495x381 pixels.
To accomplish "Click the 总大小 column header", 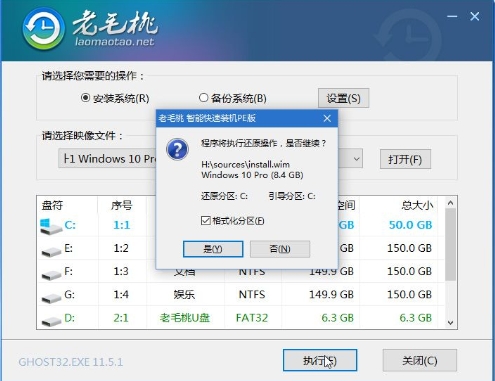I will pos(417,205).
